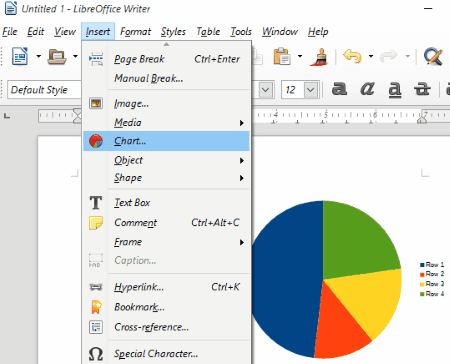Click the Row 4 legend entry
Screen dimensions: 450x364
[432, 294]
